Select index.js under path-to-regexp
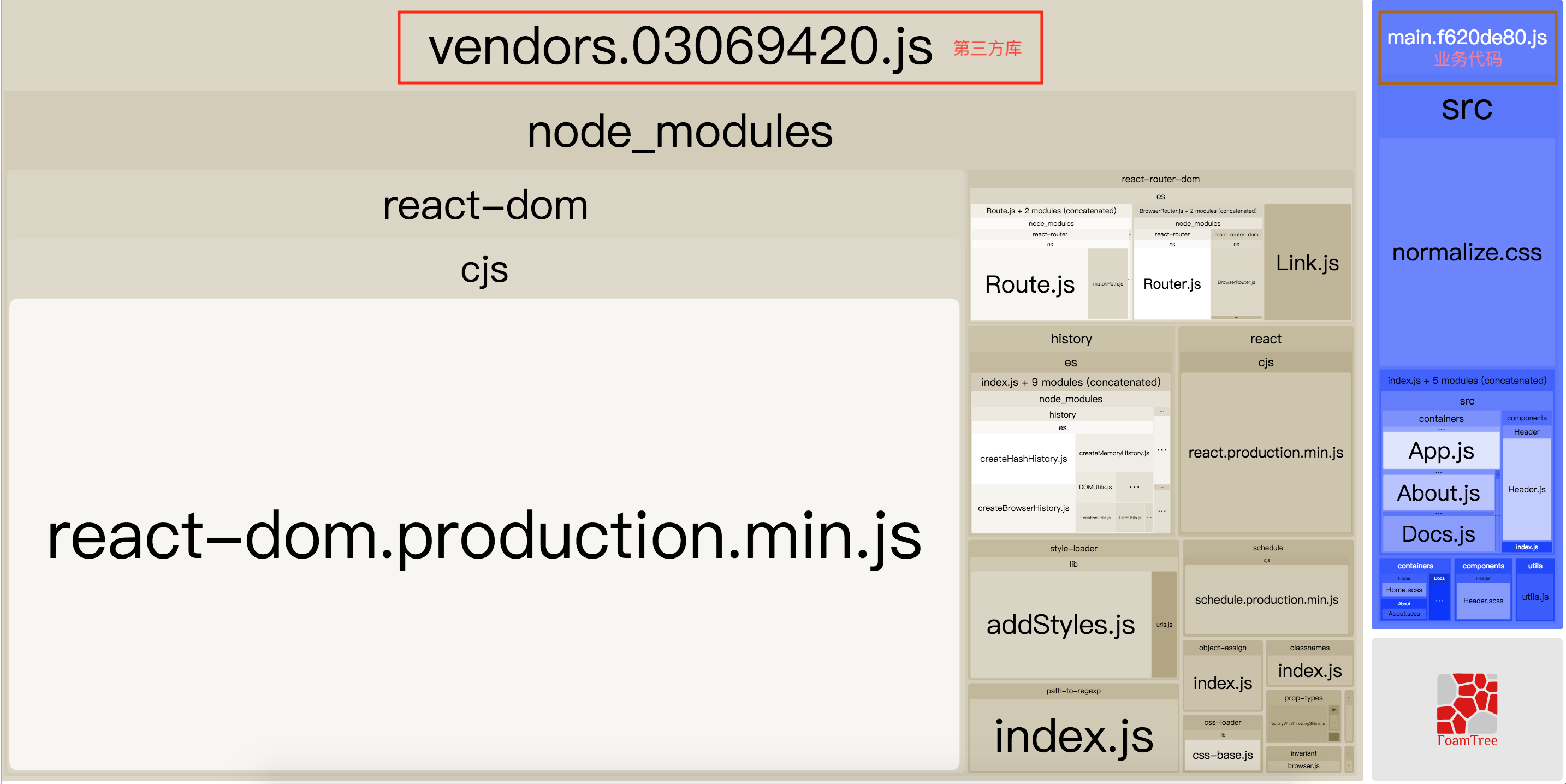This screenshot has width=1566, height=784. click(x=1073, y=736)
